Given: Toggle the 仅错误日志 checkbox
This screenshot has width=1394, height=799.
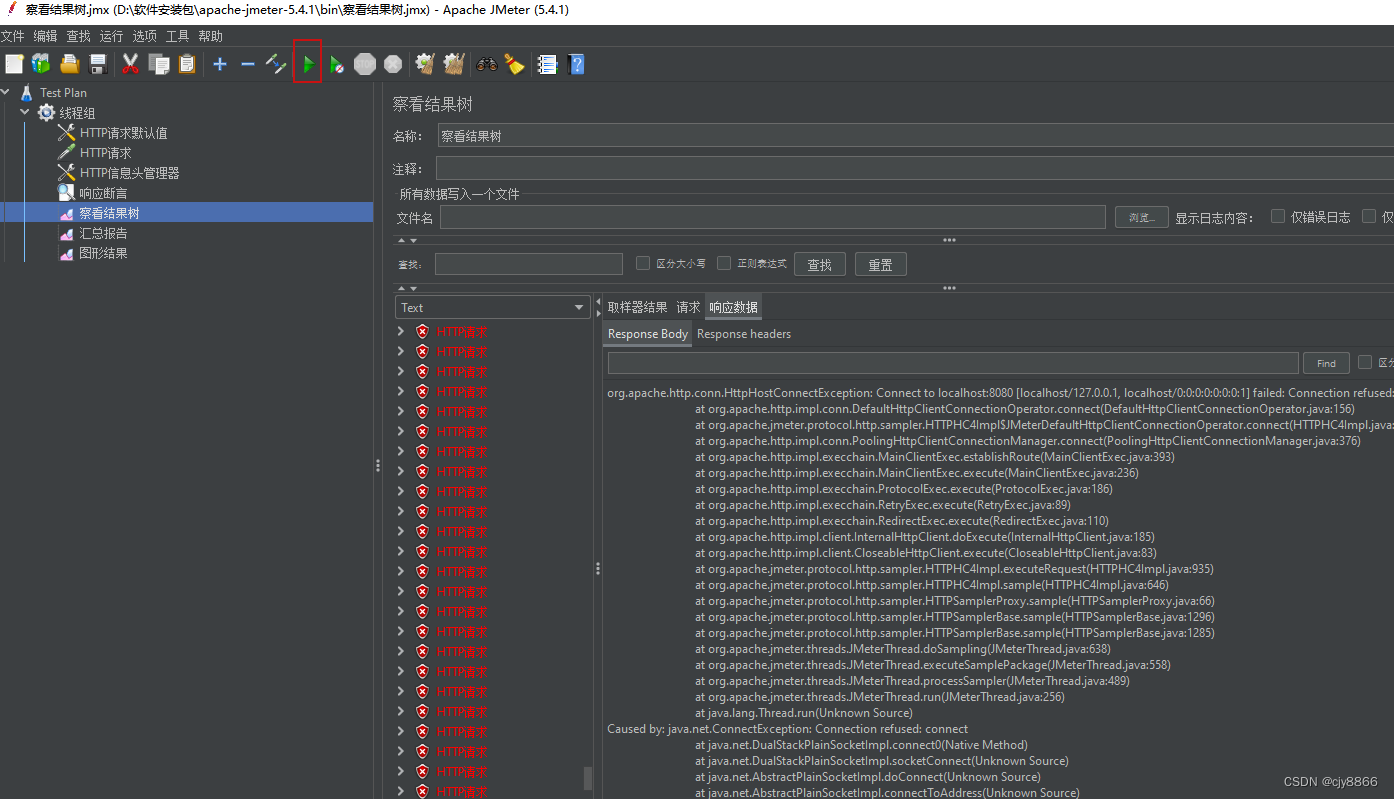Looking at the screenshot, I should [x=1278, y=216].
